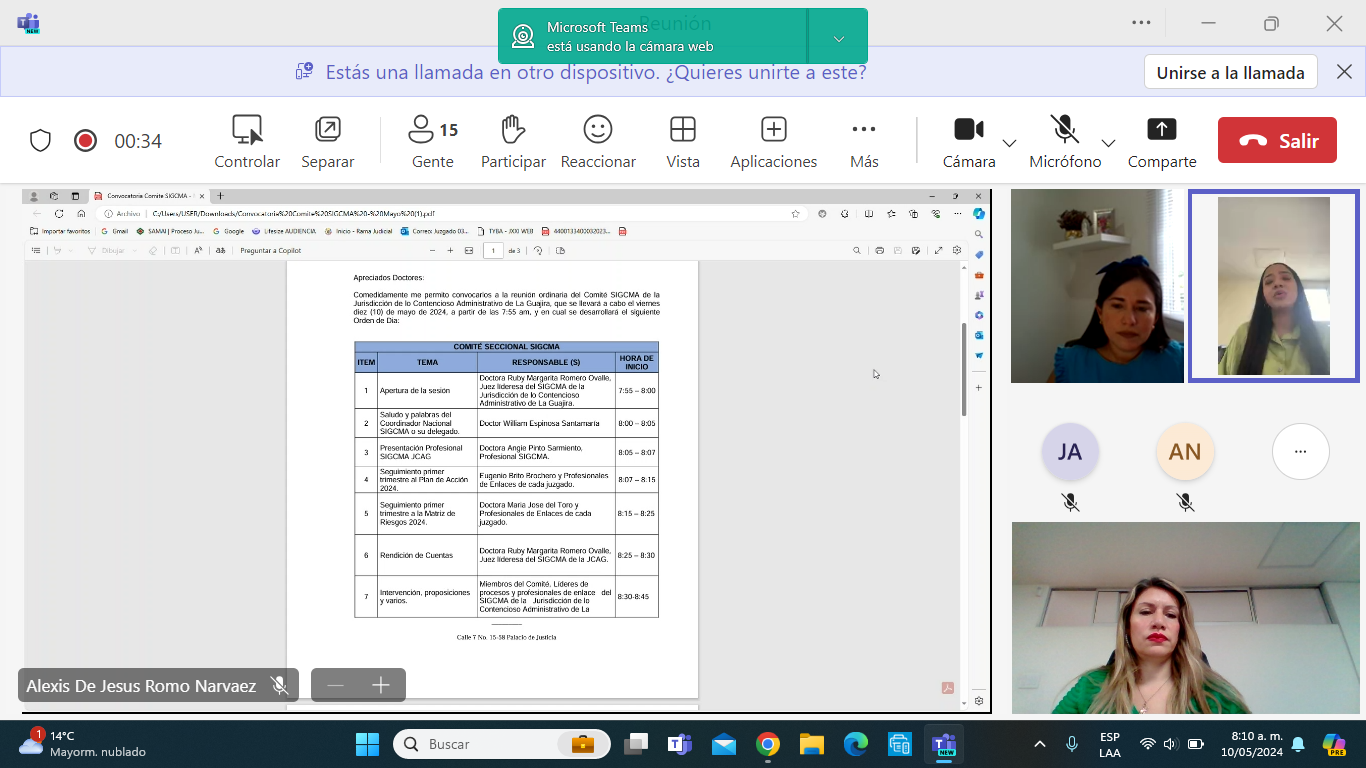Viewport: 1366px width, 768px height.
Task: Open the Lifesize AUDIENCIA bookmark
Action: point(283,231)
